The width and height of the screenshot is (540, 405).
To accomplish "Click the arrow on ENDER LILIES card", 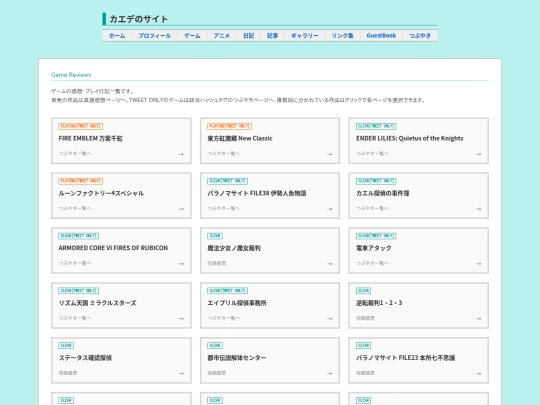I will [478, 154].
